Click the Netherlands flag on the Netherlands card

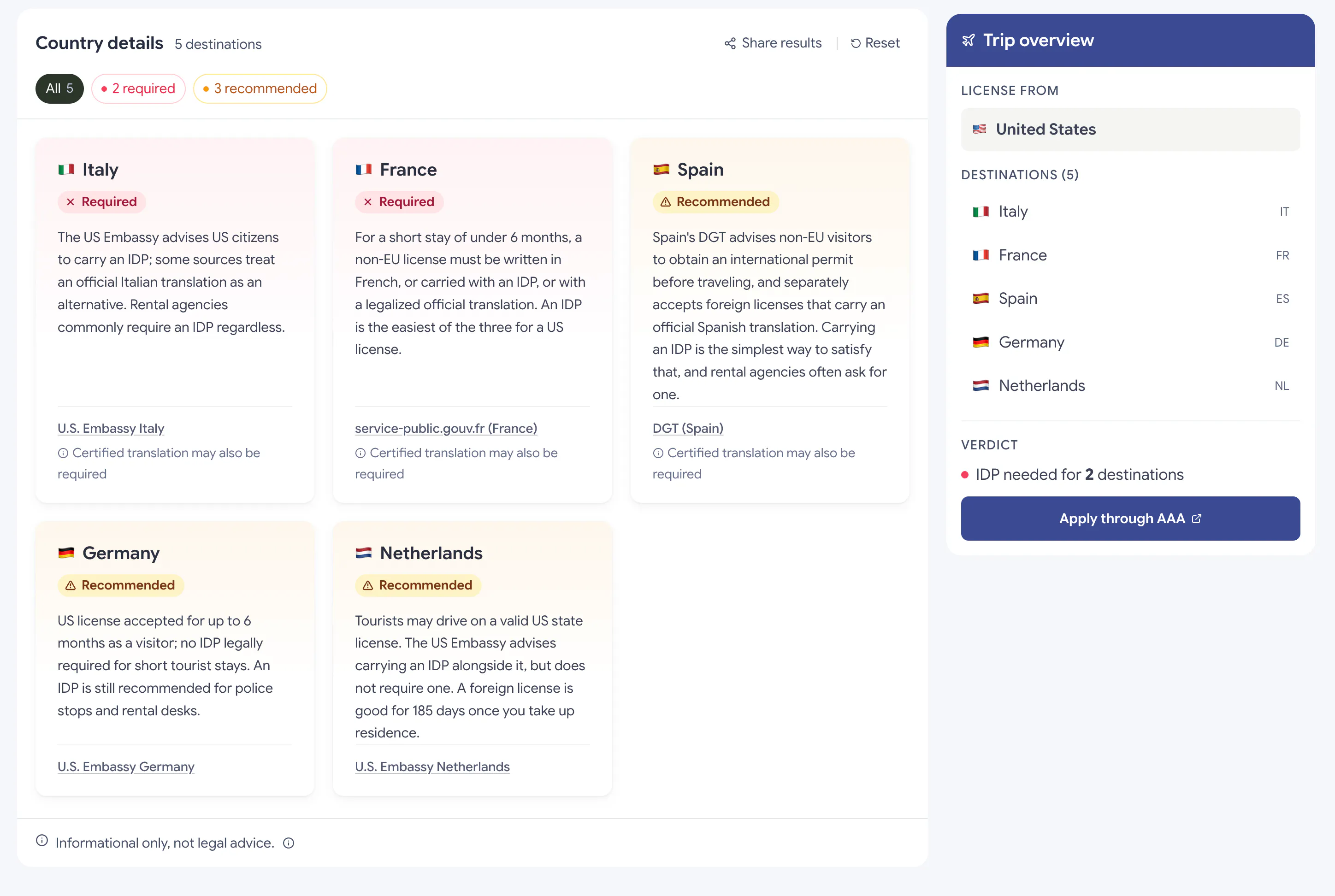tap(363, 553)
